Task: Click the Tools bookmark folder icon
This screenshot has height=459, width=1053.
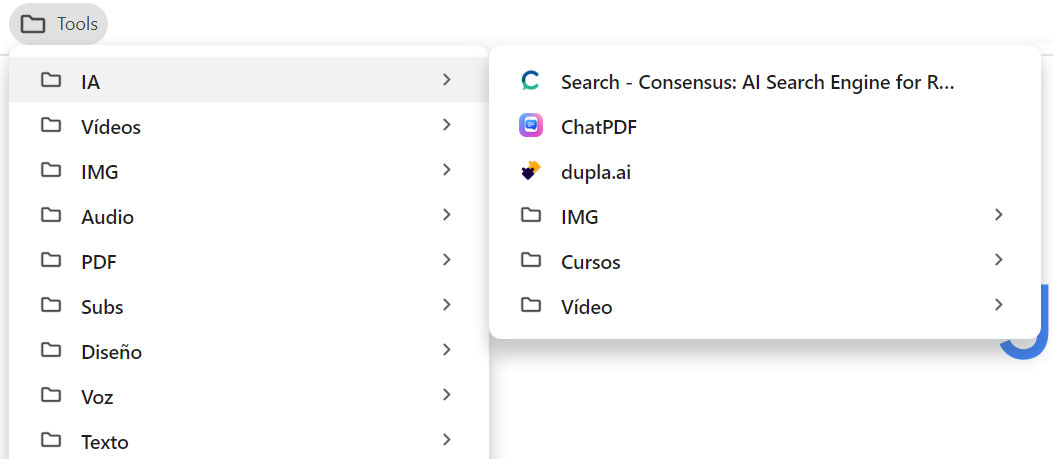Action: [x=32, y=24]
